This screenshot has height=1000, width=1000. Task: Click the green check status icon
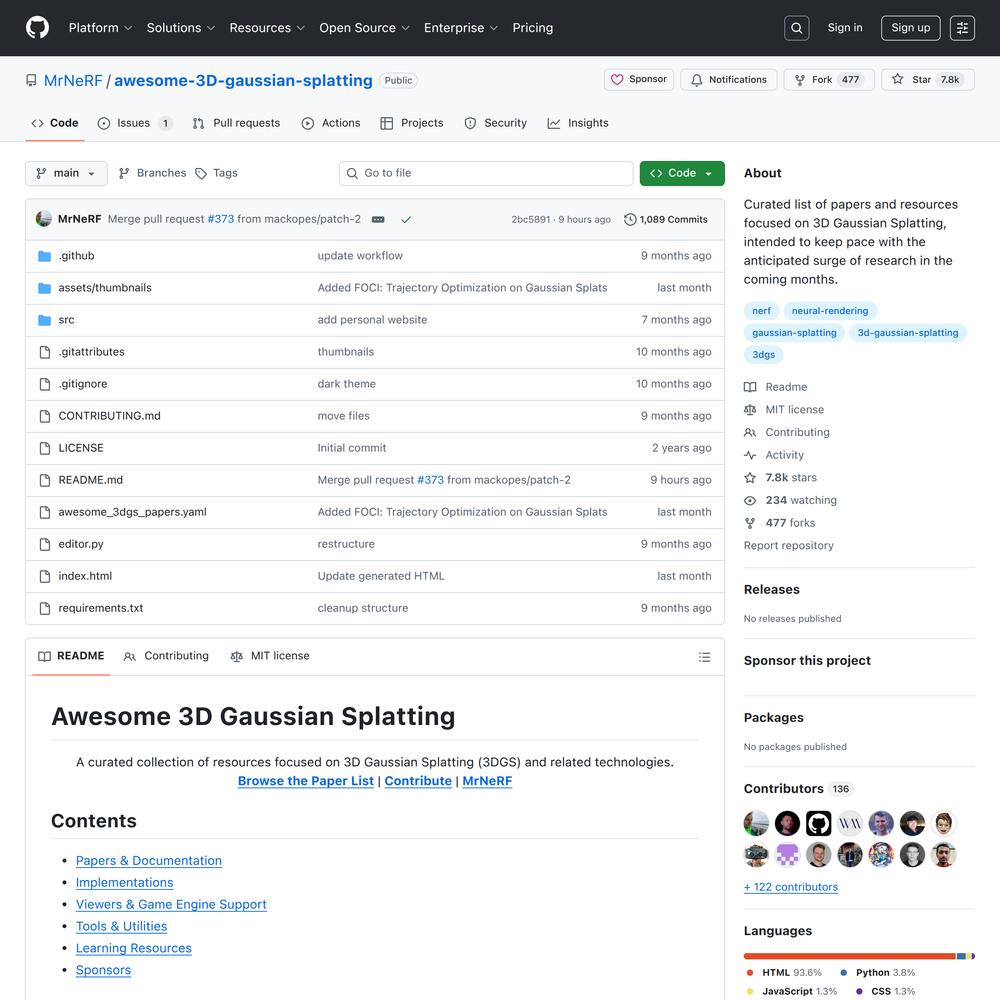[406, 220]
